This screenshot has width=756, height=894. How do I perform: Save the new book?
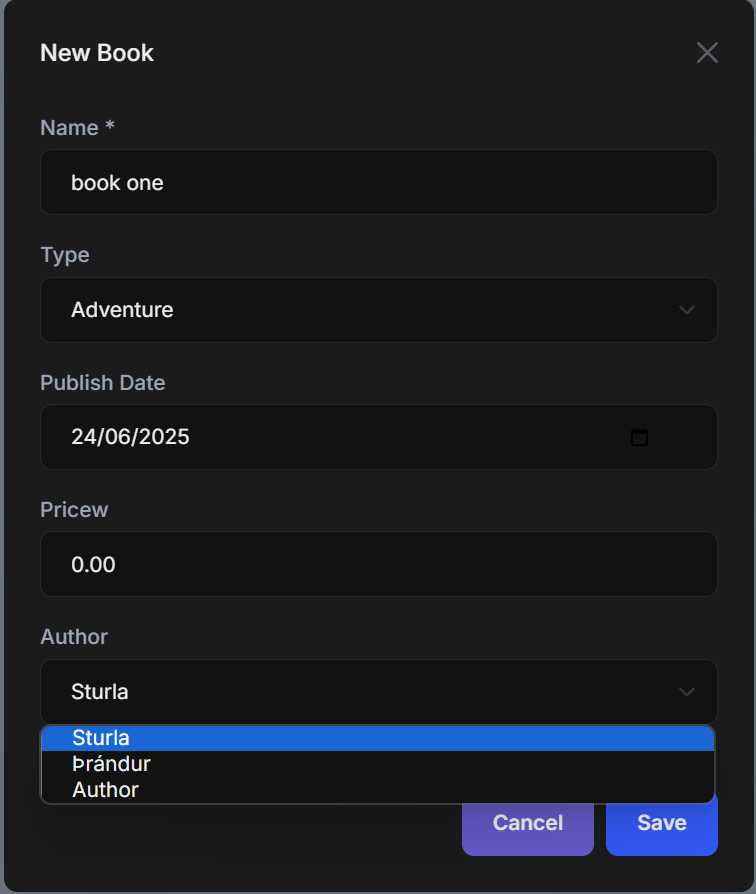click(x=661, y=823)
